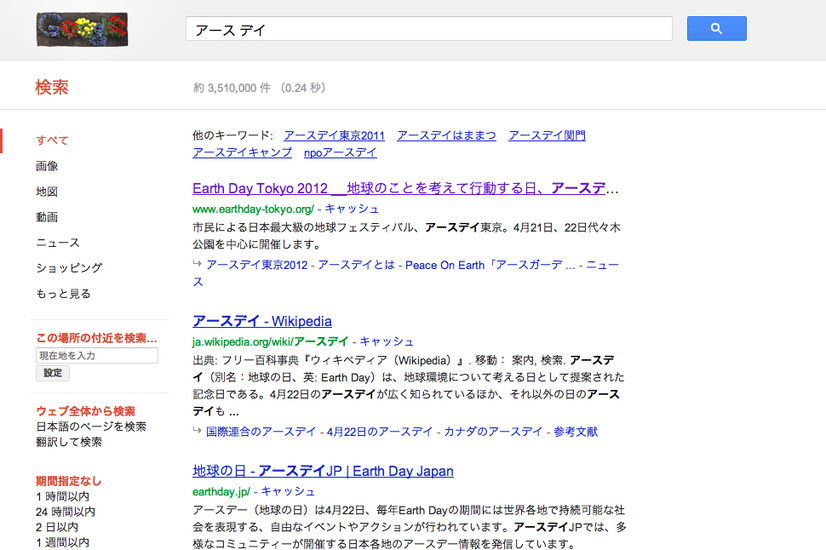Select ウェブ全体から検索 filter

86,411
